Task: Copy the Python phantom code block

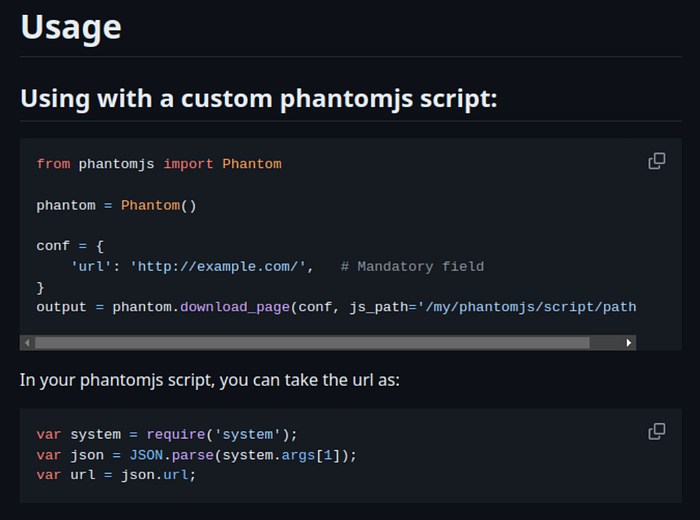Action: pyautogui.click(x=656, y=161)
